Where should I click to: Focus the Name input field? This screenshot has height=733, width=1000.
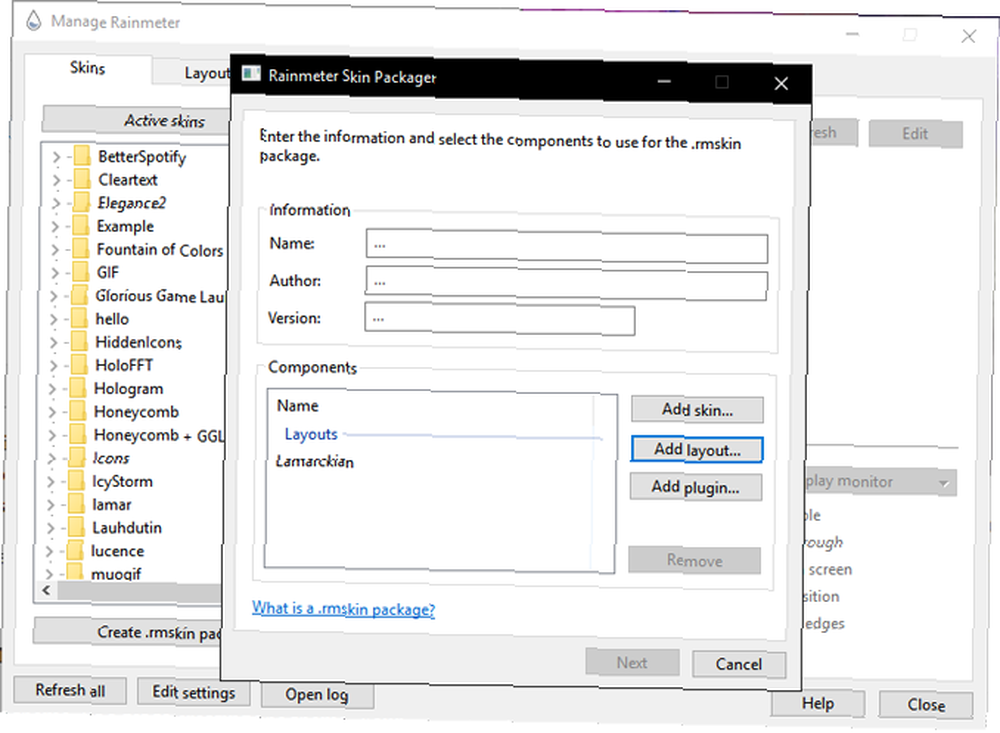pyautogui.click(x=566, y=246)
